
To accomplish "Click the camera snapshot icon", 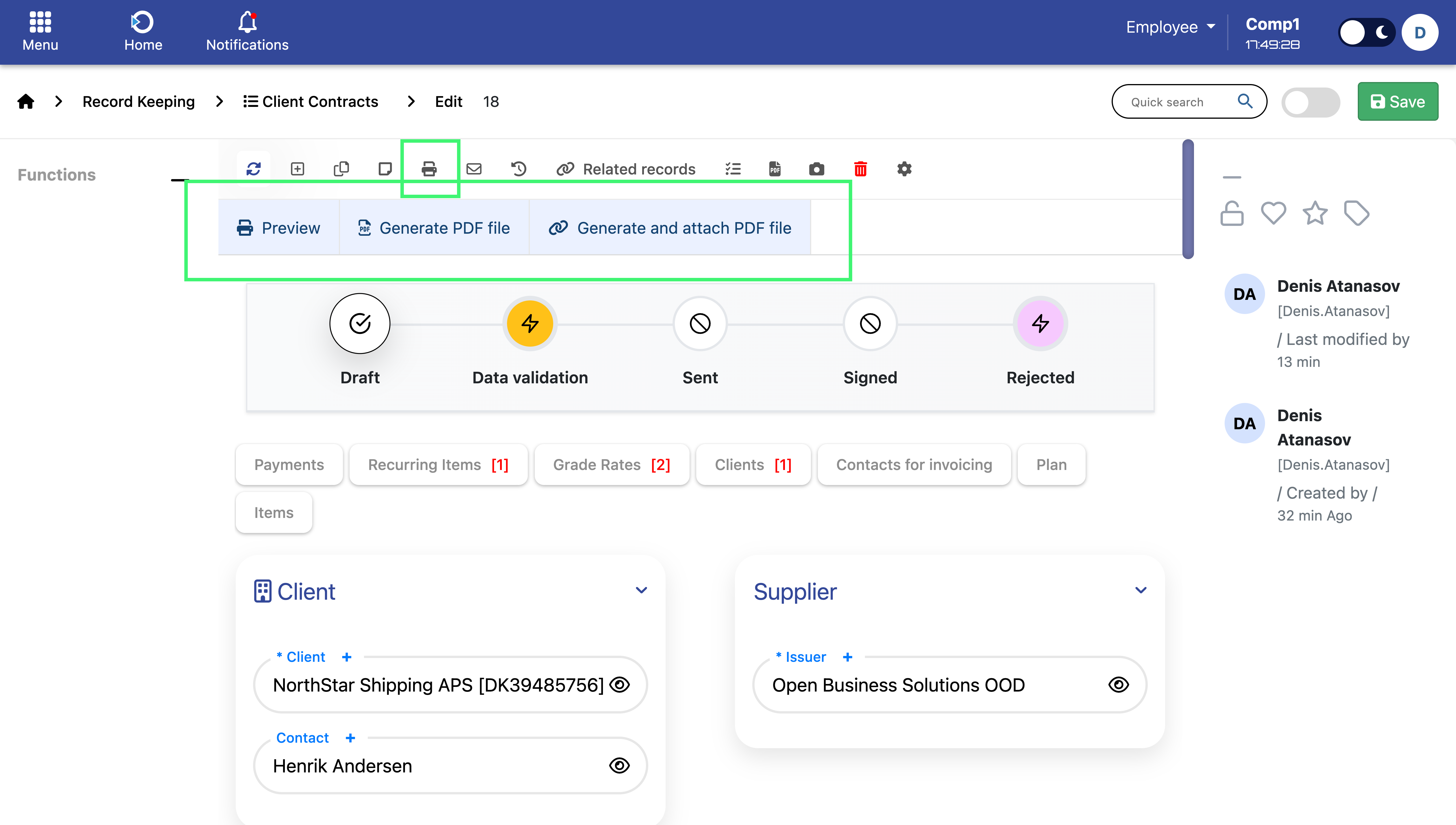I will 816,169.
